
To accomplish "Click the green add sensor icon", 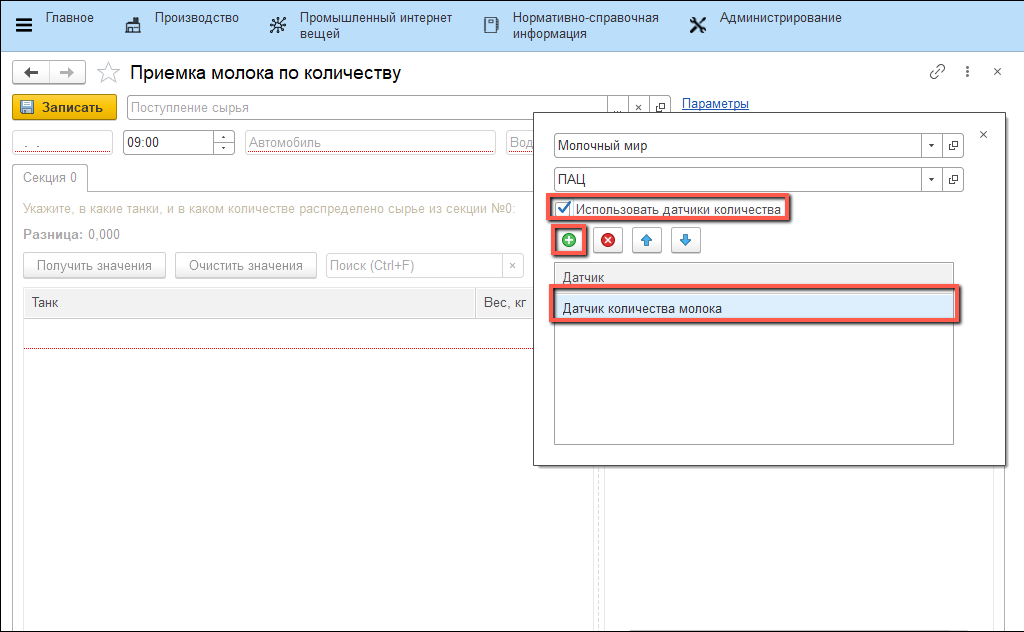I will coord(569,241).
